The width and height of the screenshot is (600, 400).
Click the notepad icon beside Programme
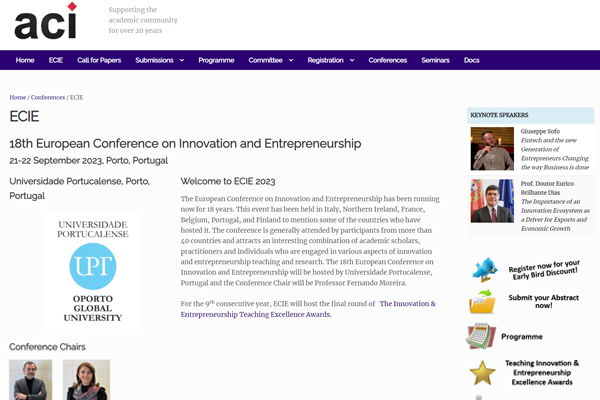(482, 337)
